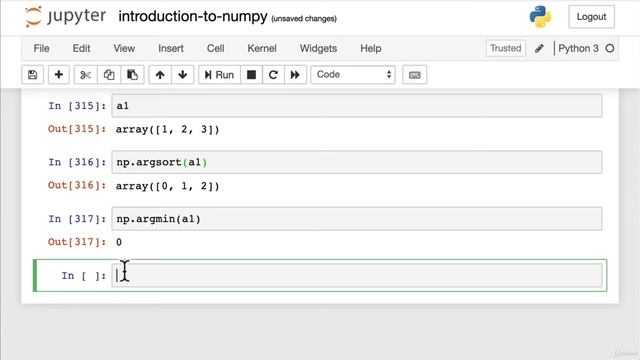Restart kernel and rerun all icon

295,75
